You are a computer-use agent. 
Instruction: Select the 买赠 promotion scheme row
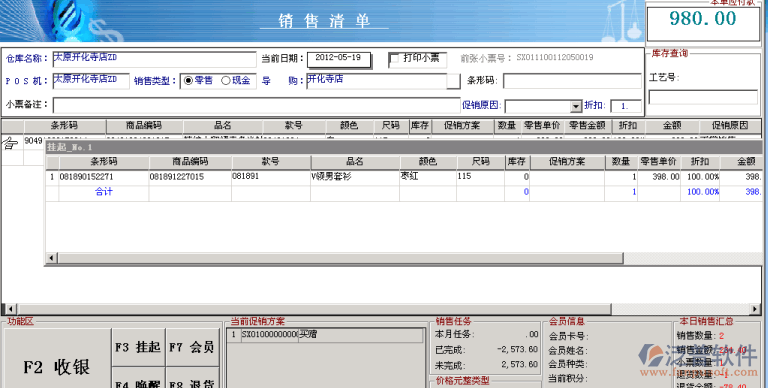[x=326, y=335]
